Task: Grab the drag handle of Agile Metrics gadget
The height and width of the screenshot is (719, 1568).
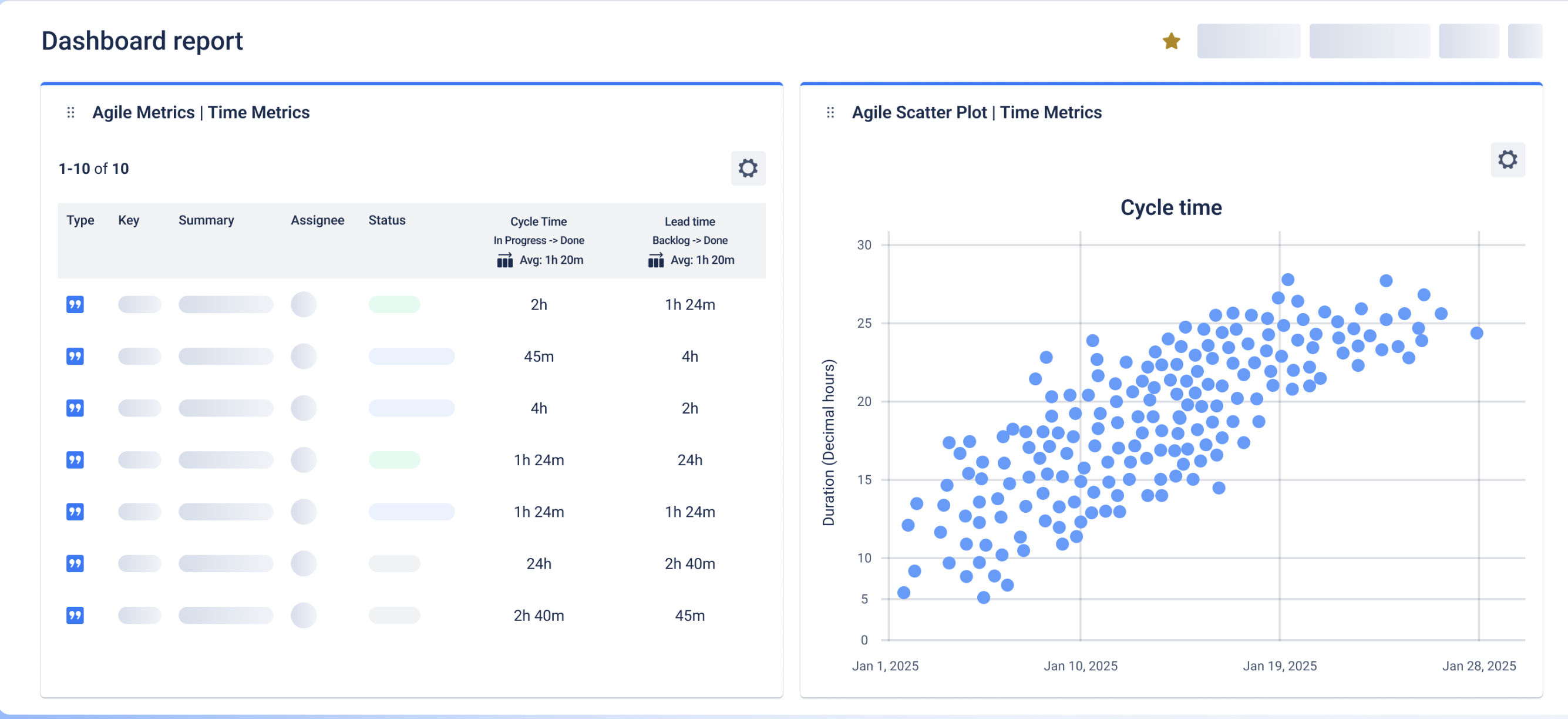Action: tap(70, 112)
